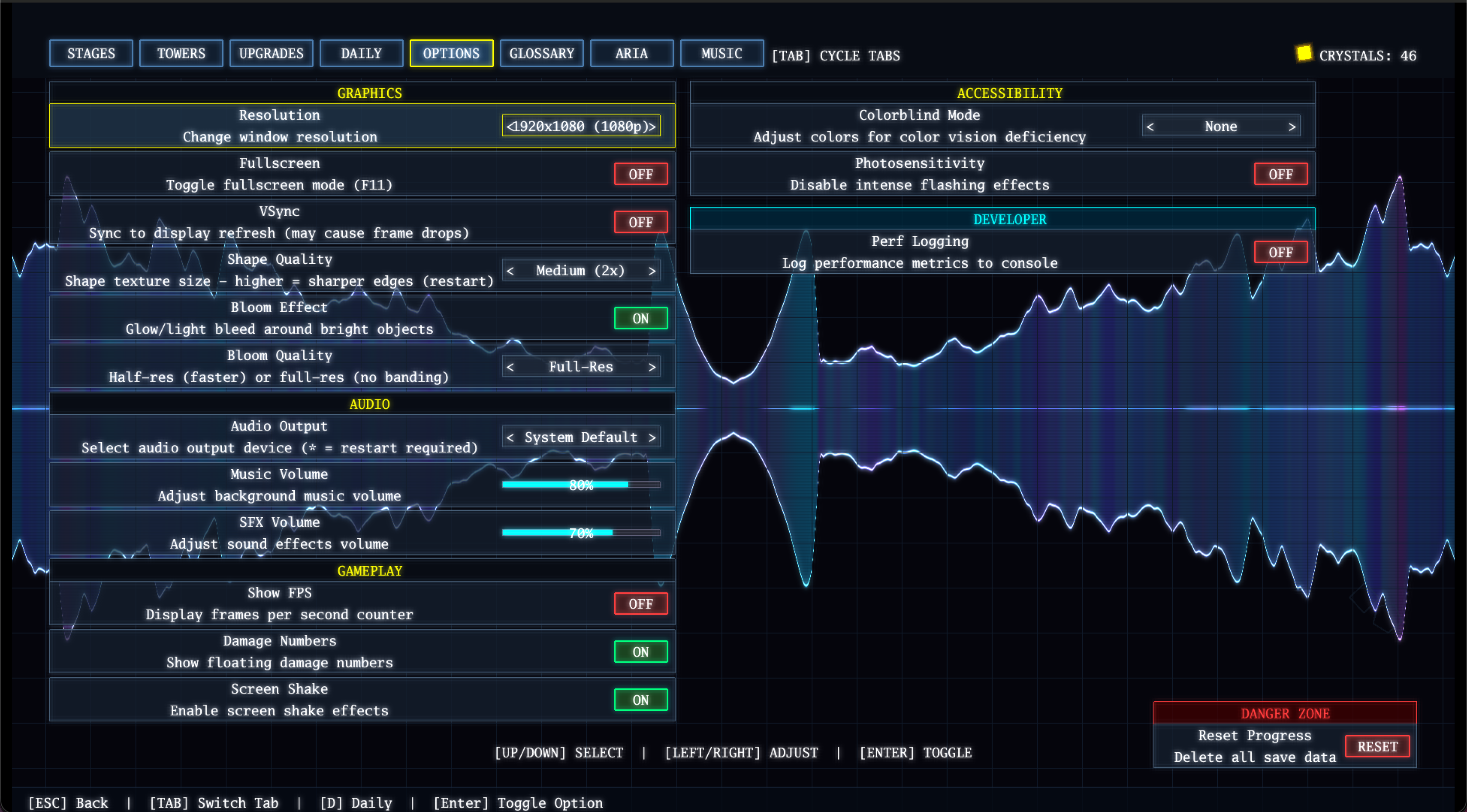Open the Resolution 1920x1080 selector
This screenshot has width=1467, height=812.
click(581, 127)
